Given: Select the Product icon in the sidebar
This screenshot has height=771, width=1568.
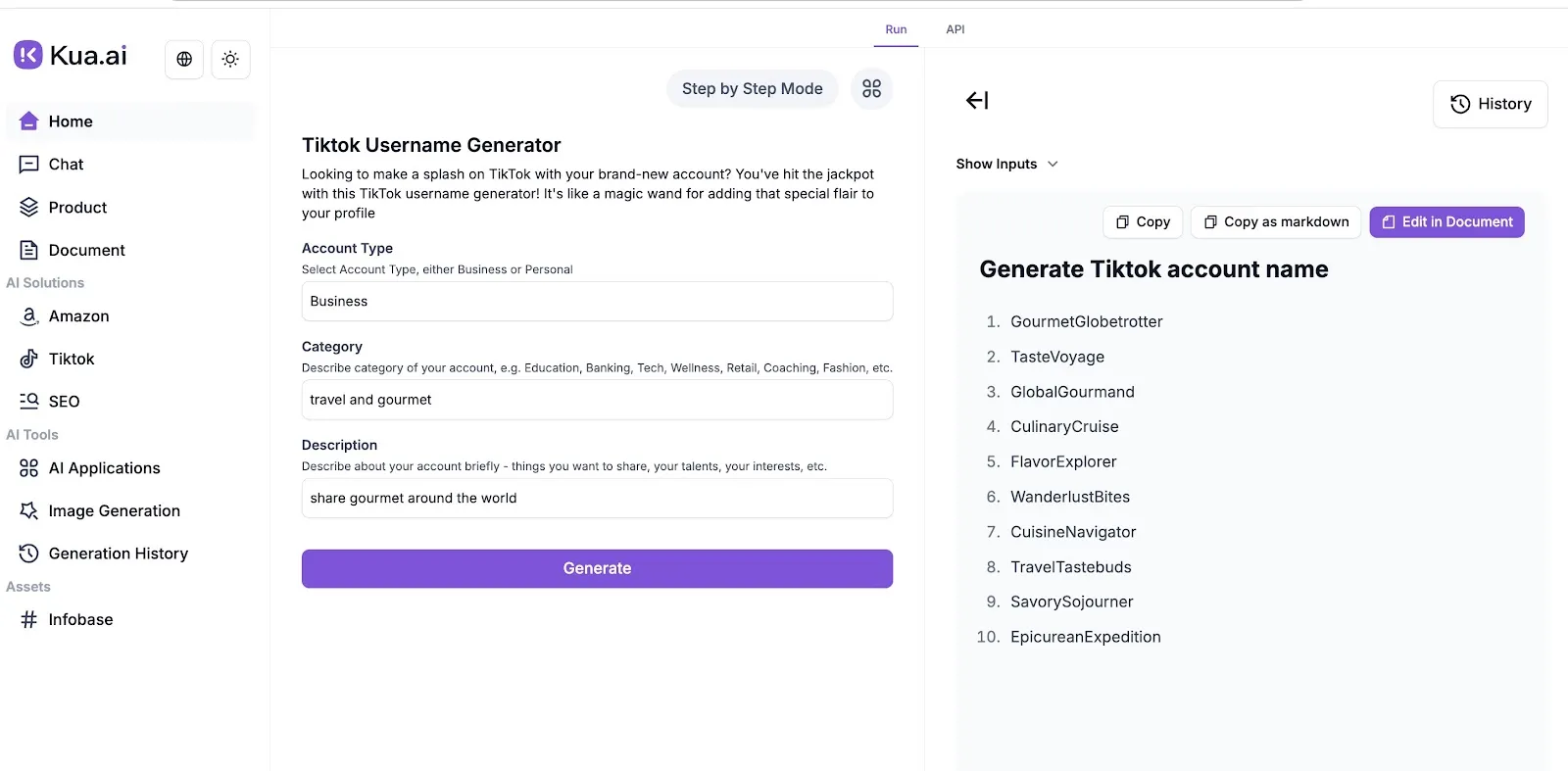Looking at the screenshot, I should [x=28, y=207].
